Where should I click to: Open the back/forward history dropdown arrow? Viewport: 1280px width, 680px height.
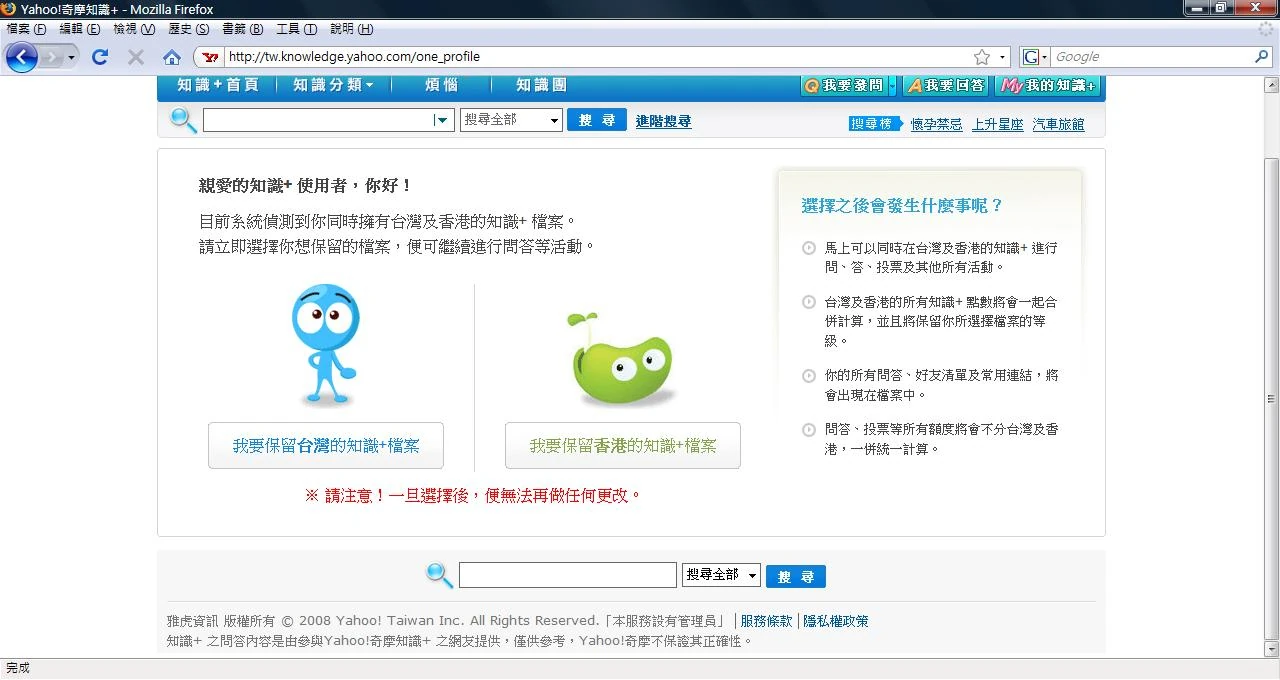tap(72, 57)
